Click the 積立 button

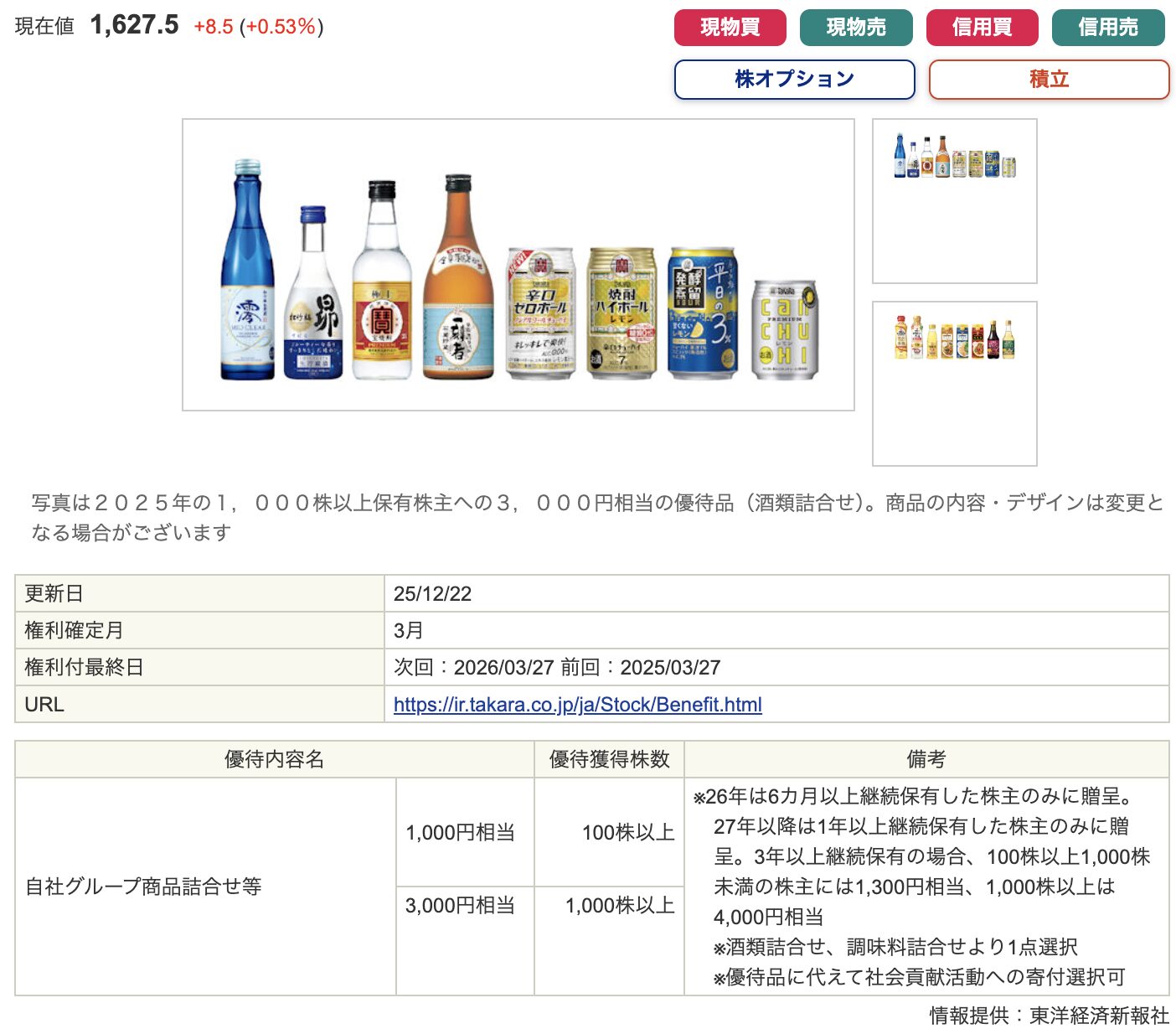[1049, 79]
